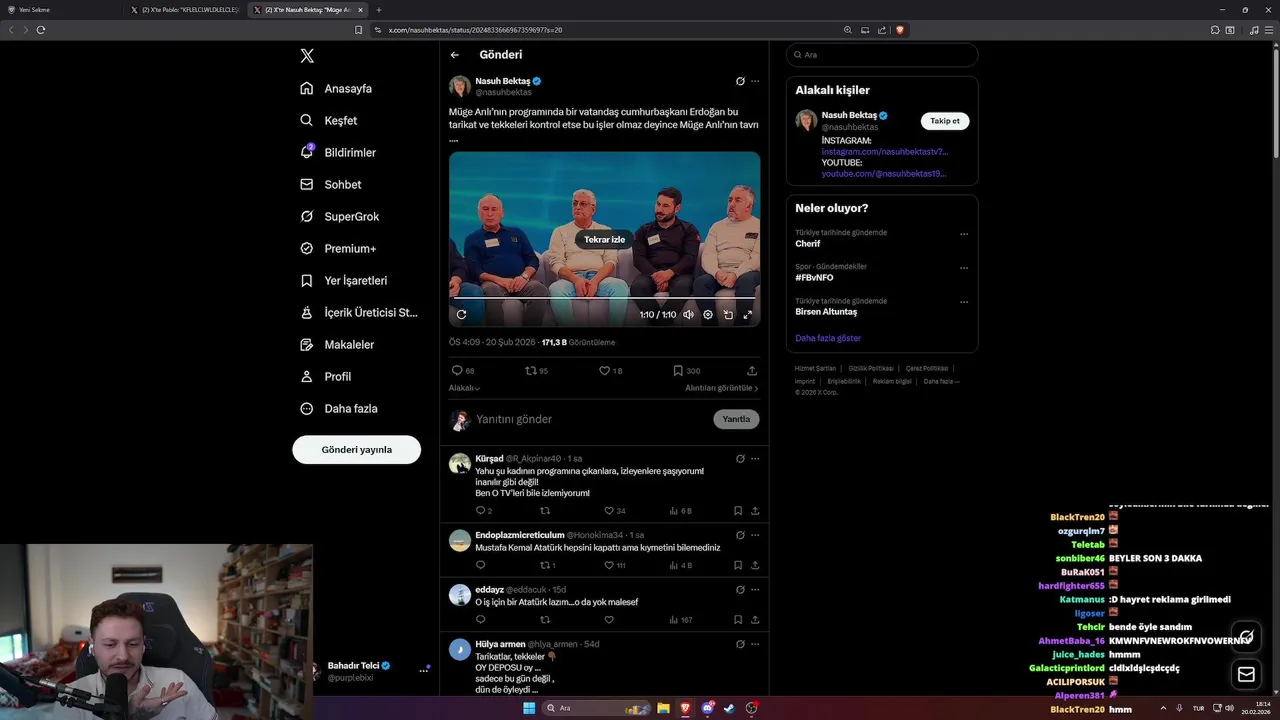Click Brave shields icon in address bar
The height and width of the screenshot is (720, 1280).
pos(900,30)
